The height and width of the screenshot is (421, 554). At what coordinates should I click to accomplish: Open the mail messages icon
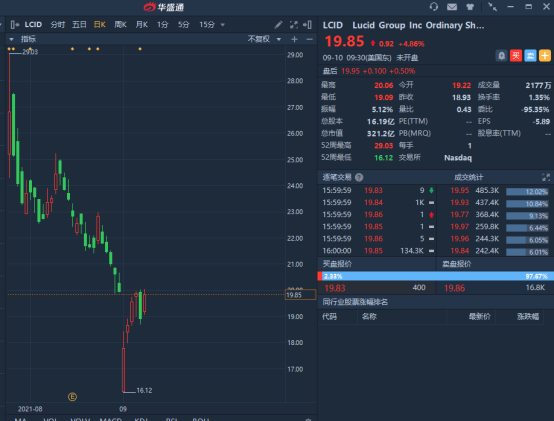coord(452,7)
